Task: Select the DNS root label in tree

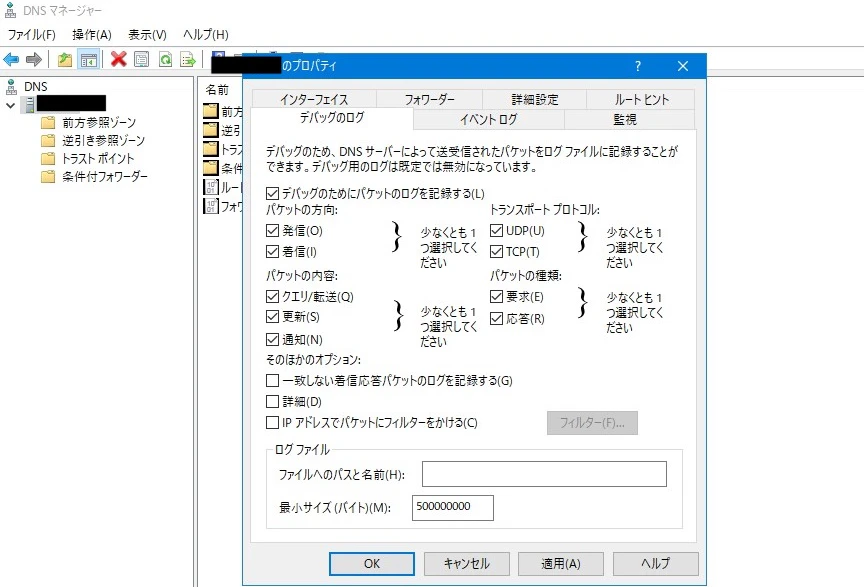Action: coord(36,87)
